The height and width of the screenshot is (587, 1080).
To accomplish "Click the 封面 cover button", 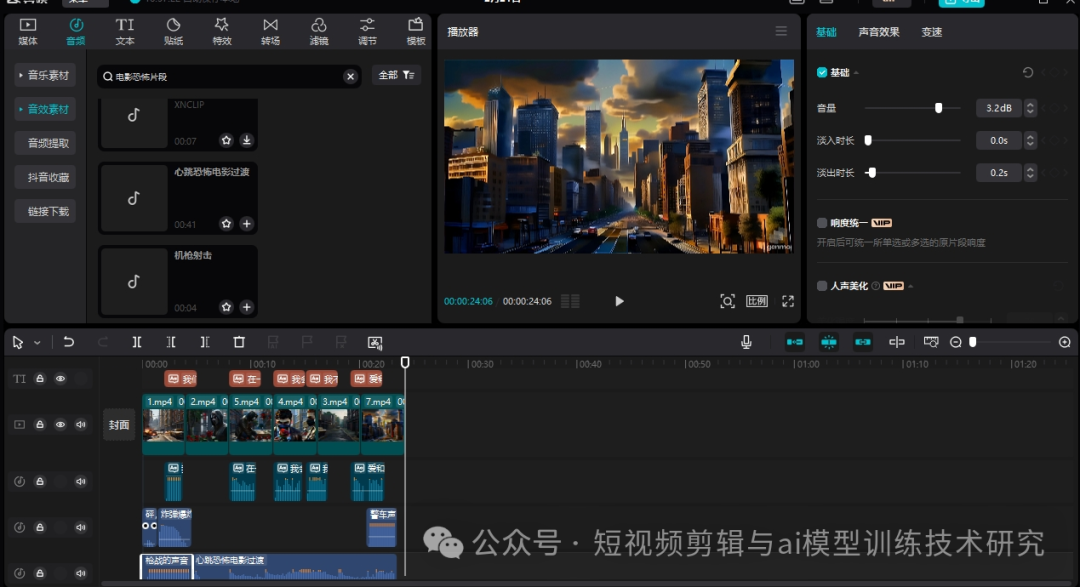I will [x=119, y=425].
